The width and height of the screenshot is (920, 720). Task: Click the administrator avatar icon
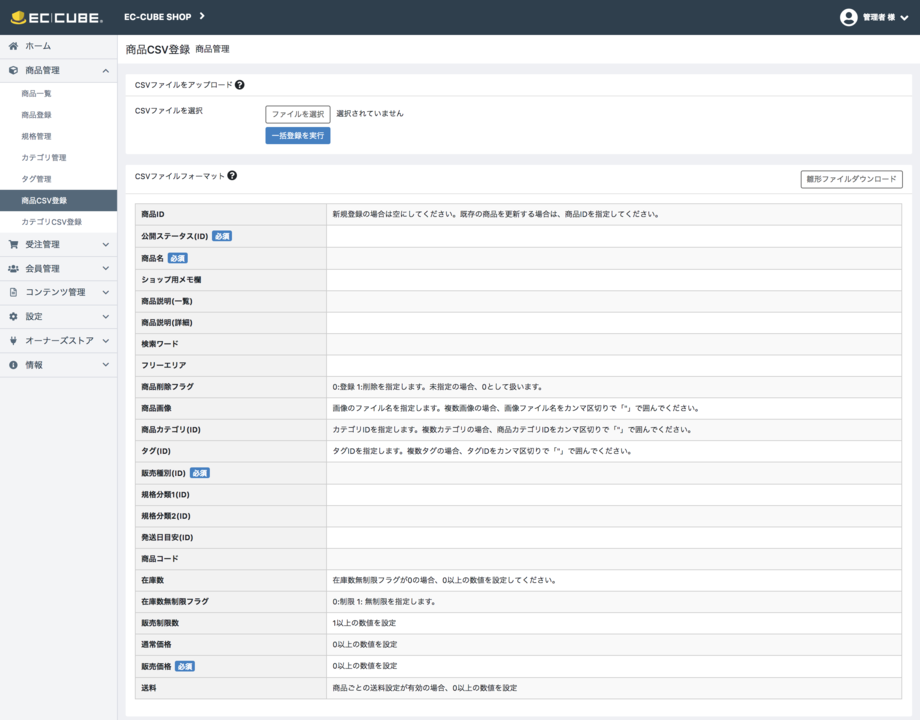848,18
